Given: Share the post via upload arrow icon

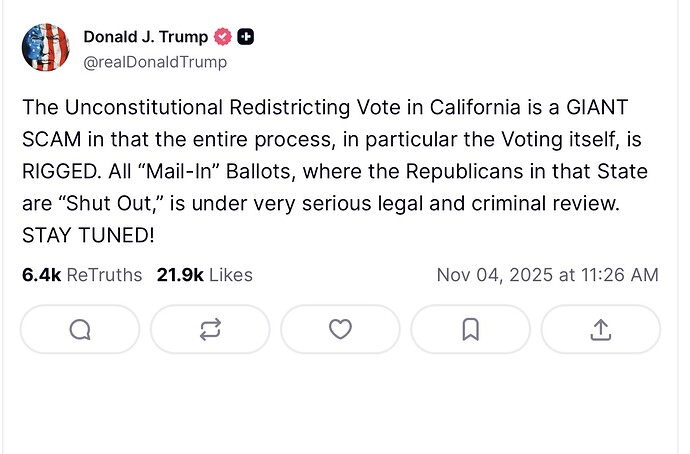Looking at the screenshot, I should pos(601,329).
